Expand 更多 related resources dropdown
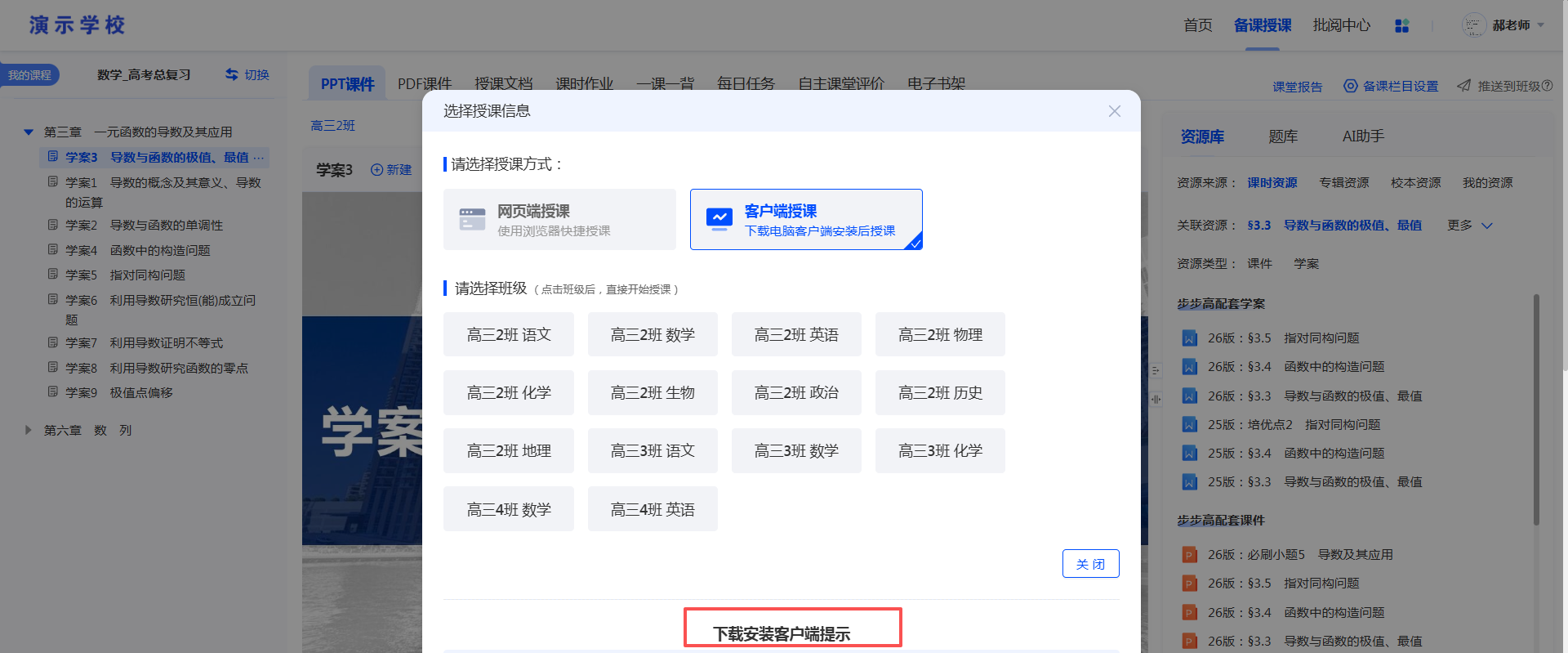This screenshot has height=653, width=1568. (x=1470, y=226)
